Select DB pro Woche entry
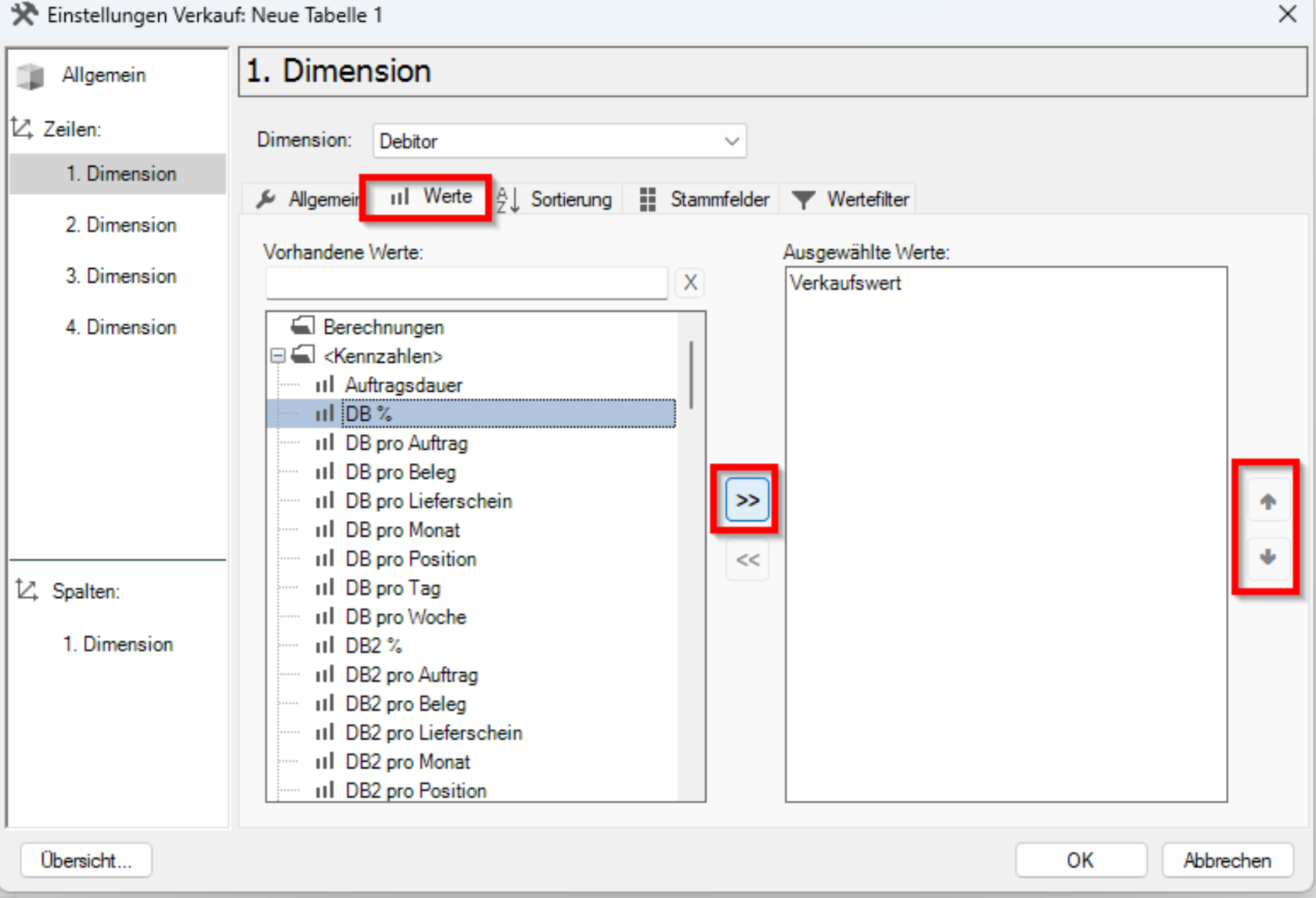This screenshot has height=898, width=1316. pyautogui.click(x=406, y=617)
